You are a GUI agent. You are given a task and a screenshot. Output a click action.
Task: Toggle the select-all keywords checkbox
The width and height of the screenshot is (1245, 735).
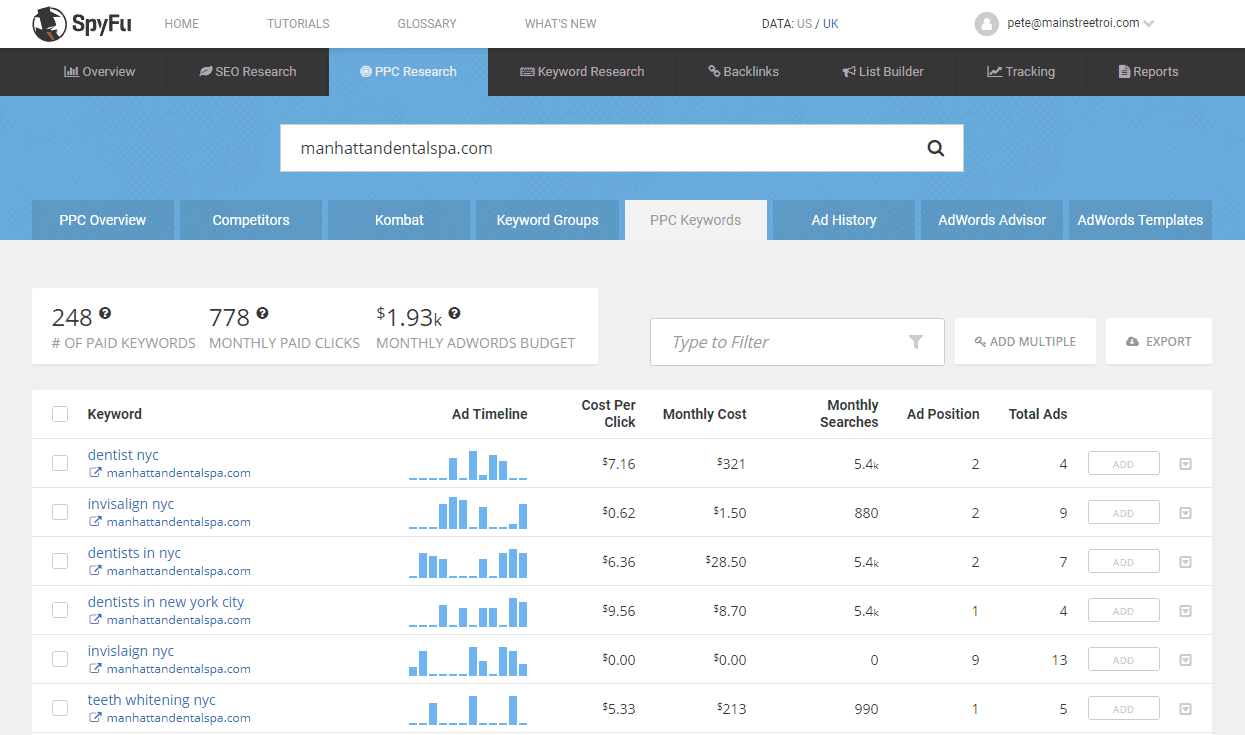coord(60,414)
